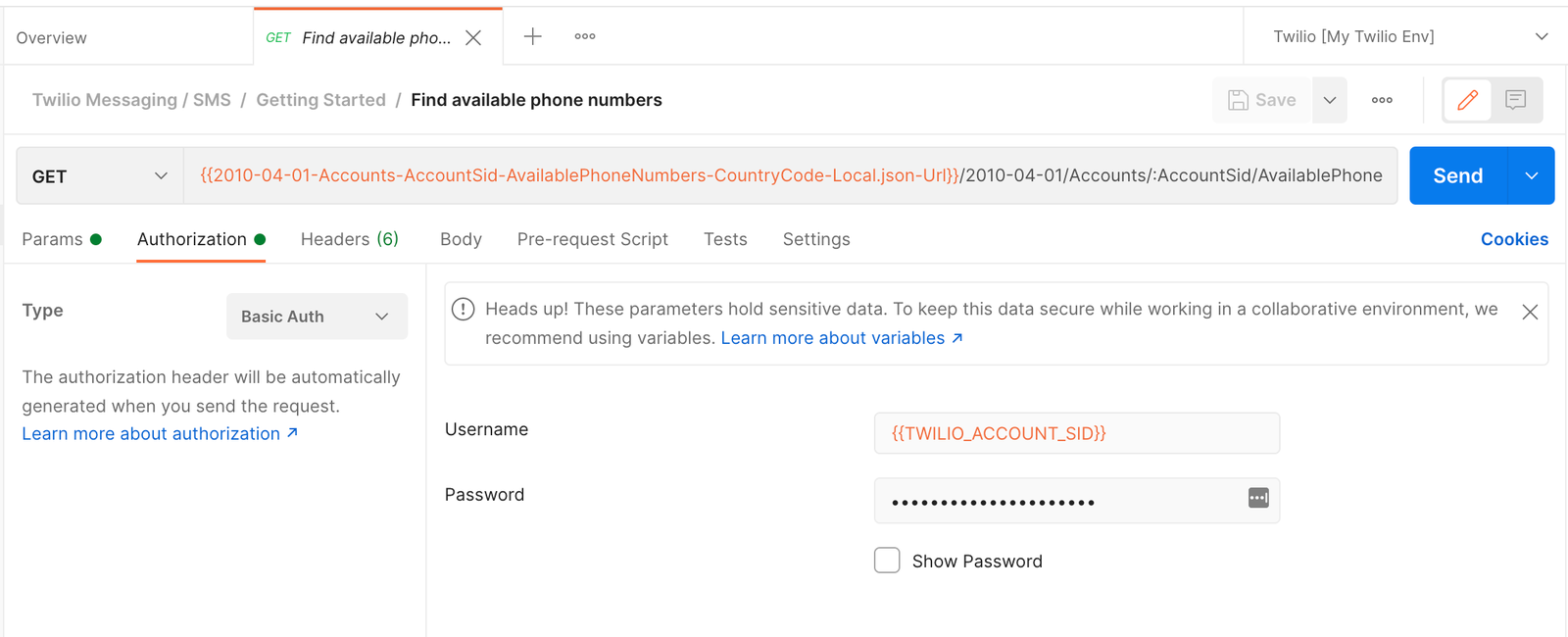Screen dimensions: 1568x637
Task: Click the three-dot more actions icon
Action: coord(1382,99)
